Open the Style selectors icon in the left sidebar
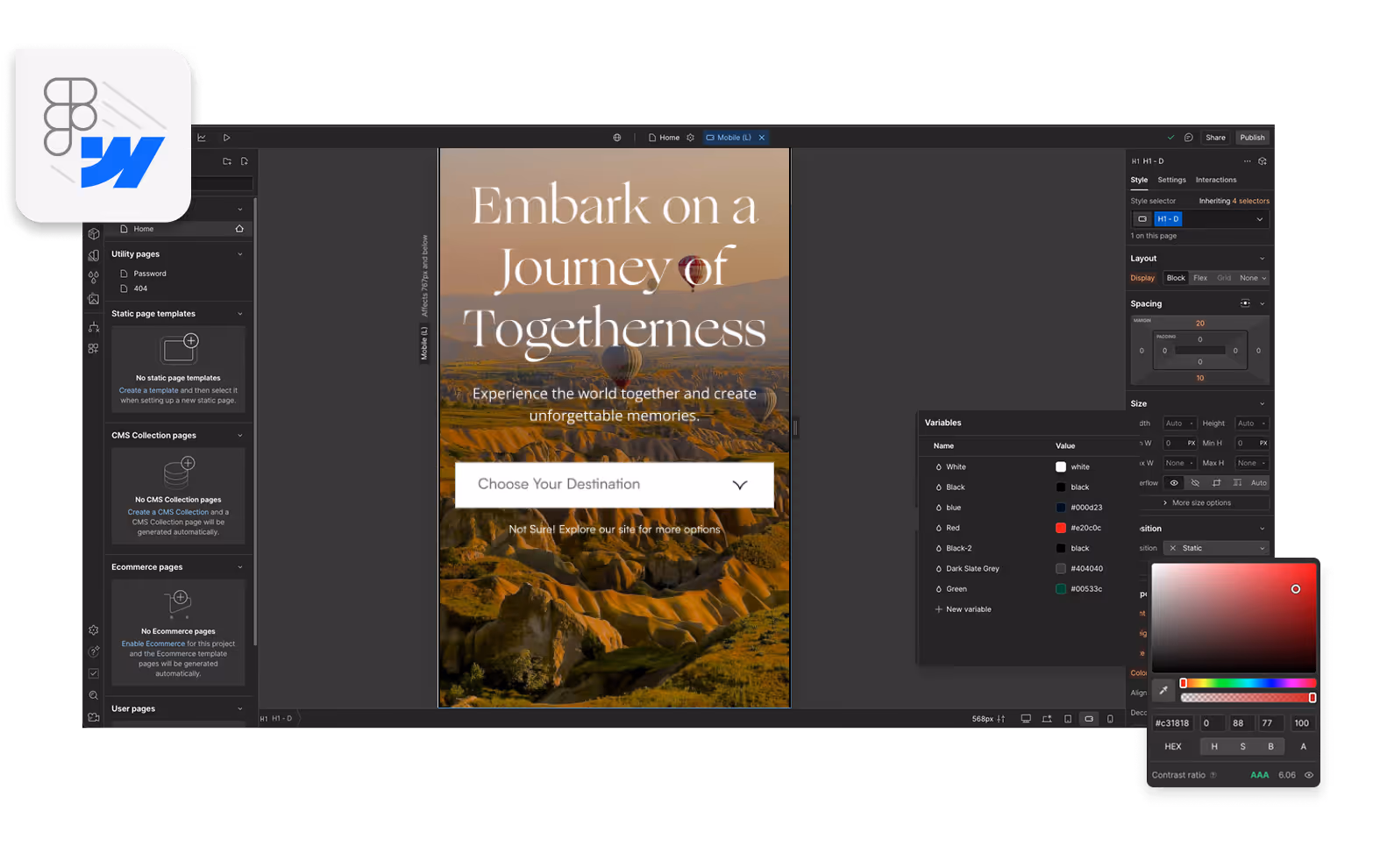The width and height of the screenshot is (1387, 868). (x=94, y=255)
